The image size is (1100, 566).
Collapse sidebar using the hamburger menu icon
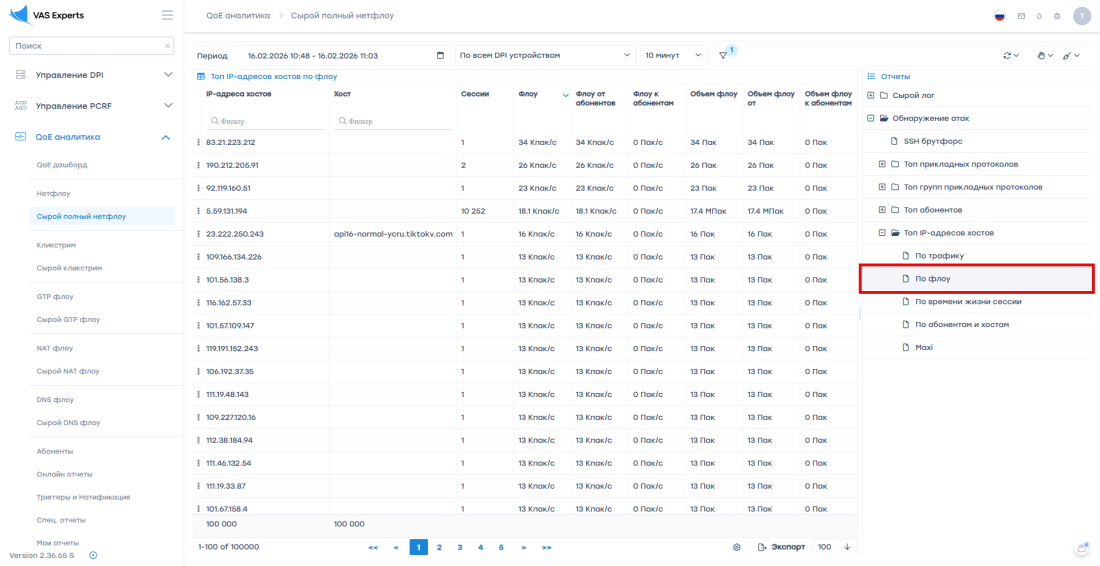coord(167,15)
